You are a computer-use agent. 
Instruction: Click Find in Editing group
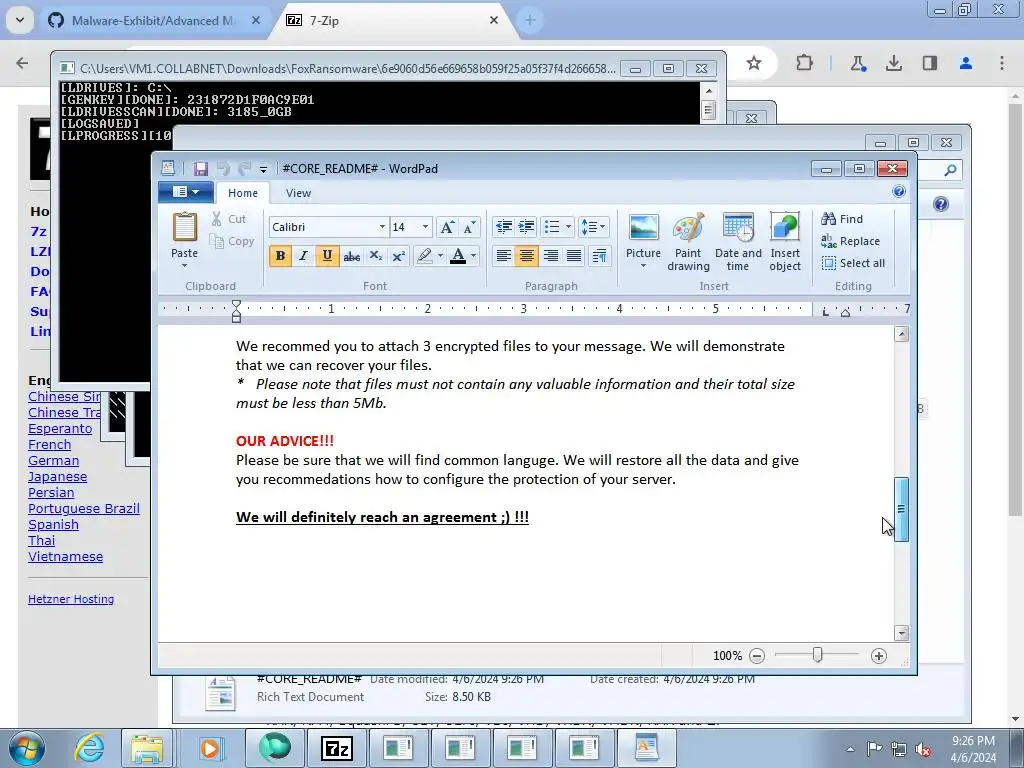tap(842, 219)
